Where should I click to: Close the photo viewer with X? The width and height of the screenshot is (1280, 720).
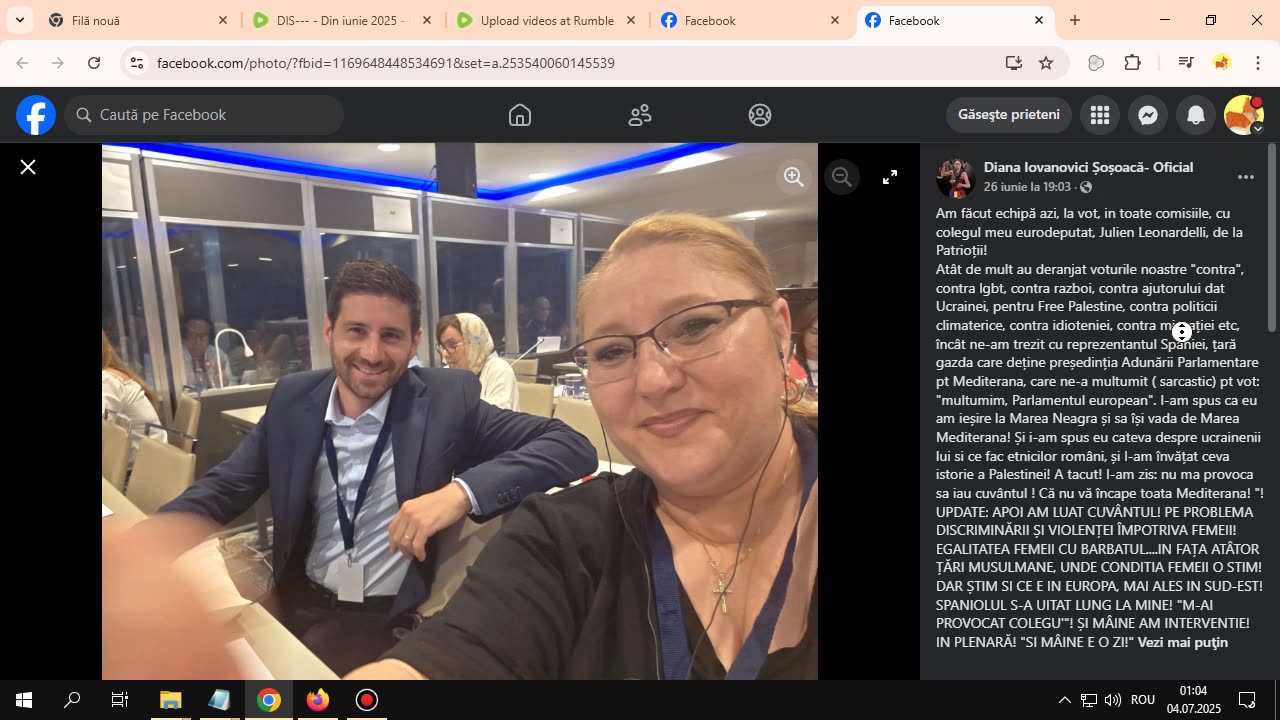tap(28, 167)
